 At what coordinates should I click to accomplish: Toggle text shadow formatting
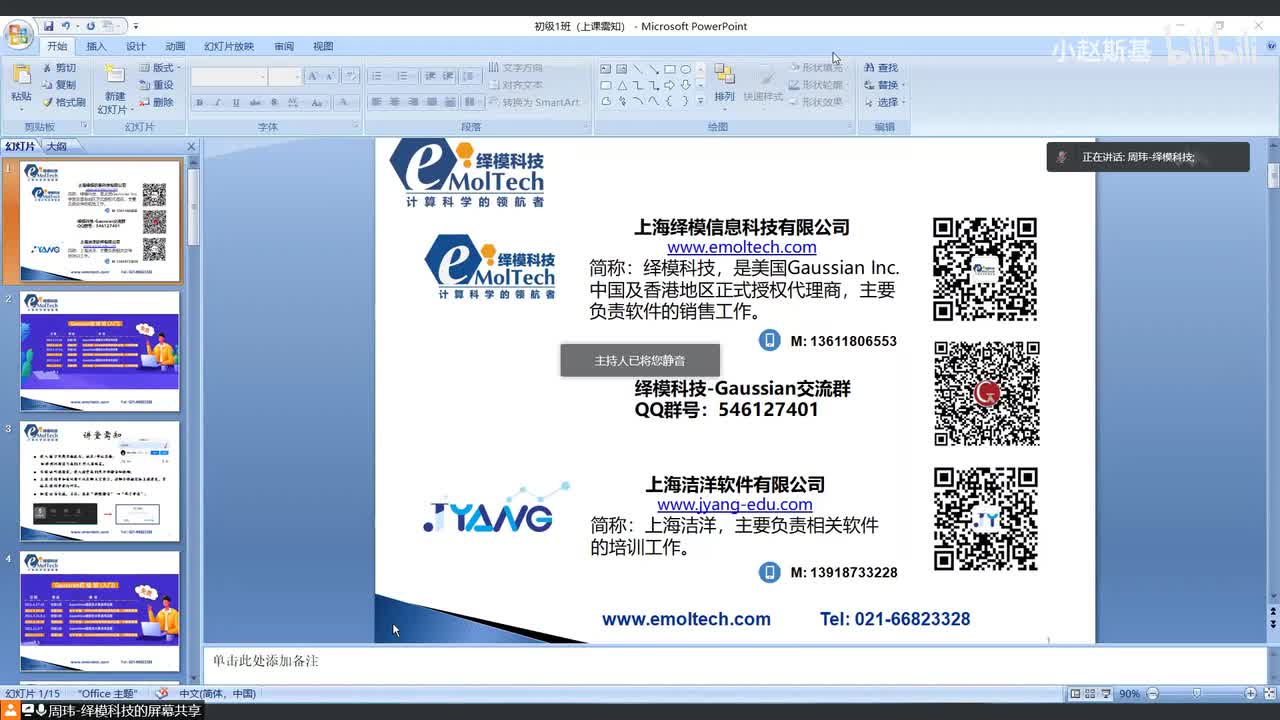point(273,103)
